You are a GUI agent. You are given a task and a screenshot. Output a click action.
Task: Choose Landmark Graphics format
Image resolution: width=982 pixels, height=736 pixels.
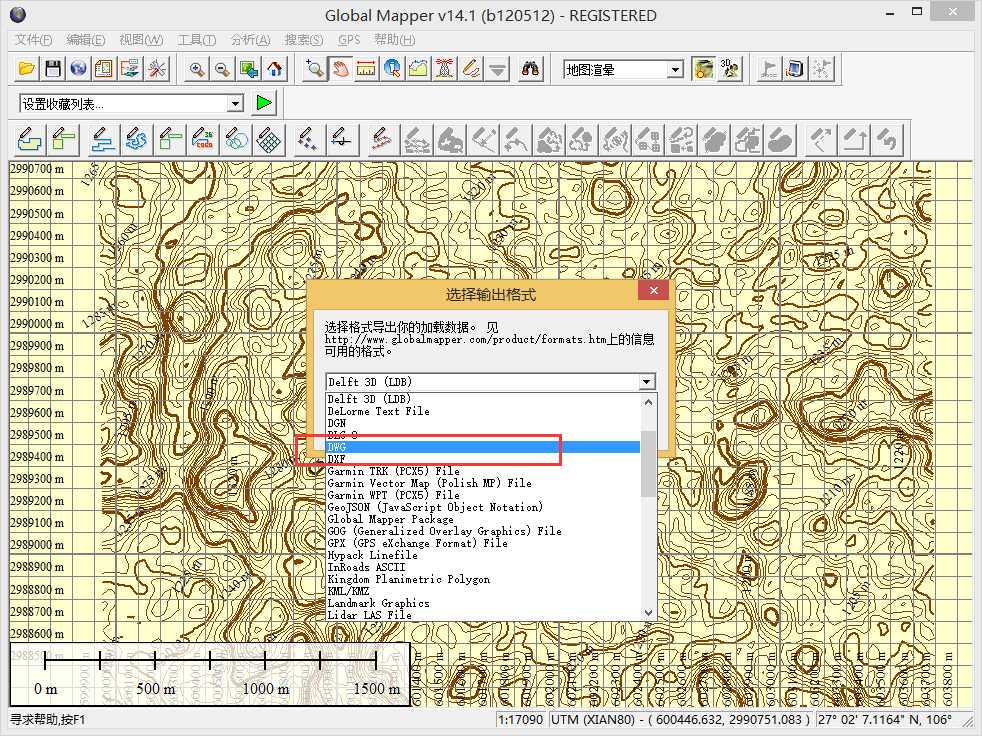click(x=483, y=603)
